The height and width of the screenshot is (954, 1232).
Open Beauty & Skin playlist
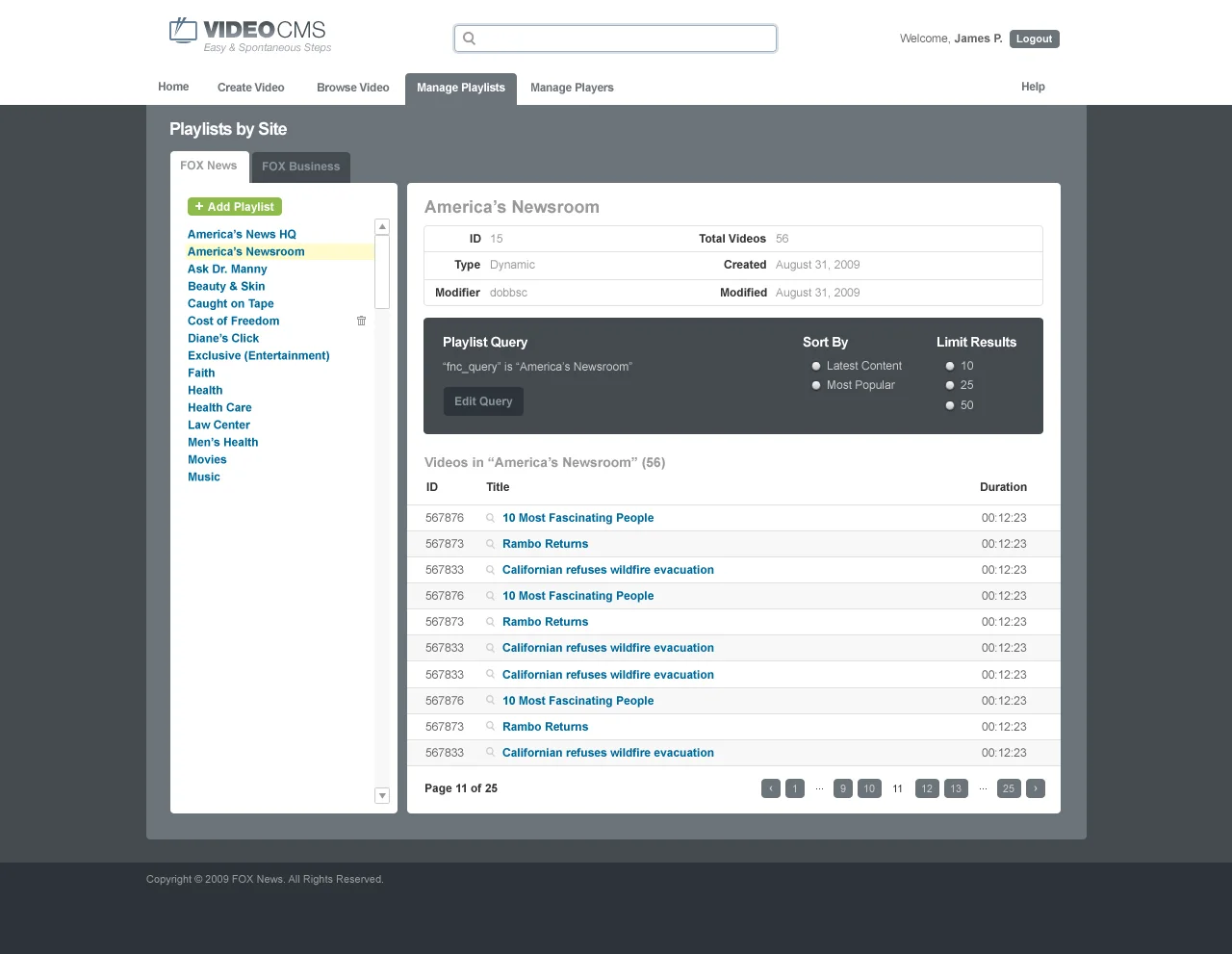[226, 286]
